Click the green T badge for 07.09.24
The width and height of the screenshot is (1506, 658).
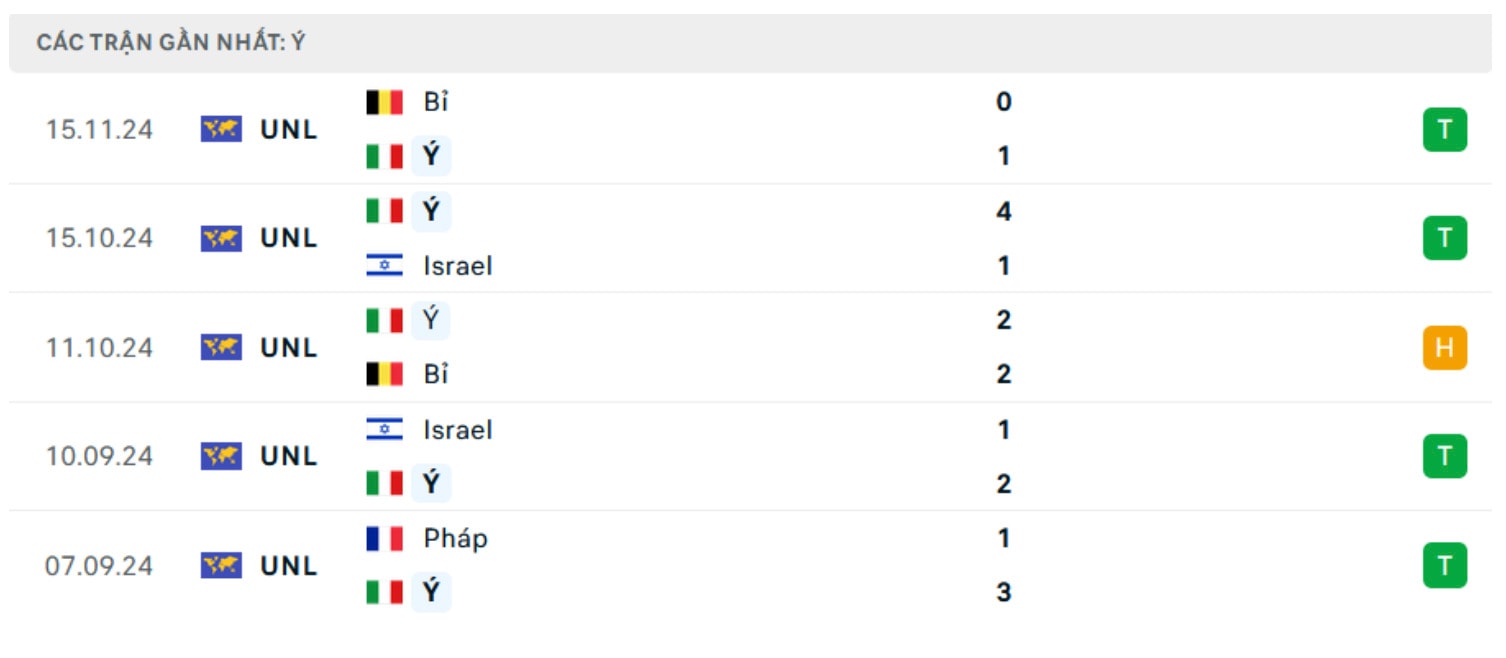click(1444, 565)
